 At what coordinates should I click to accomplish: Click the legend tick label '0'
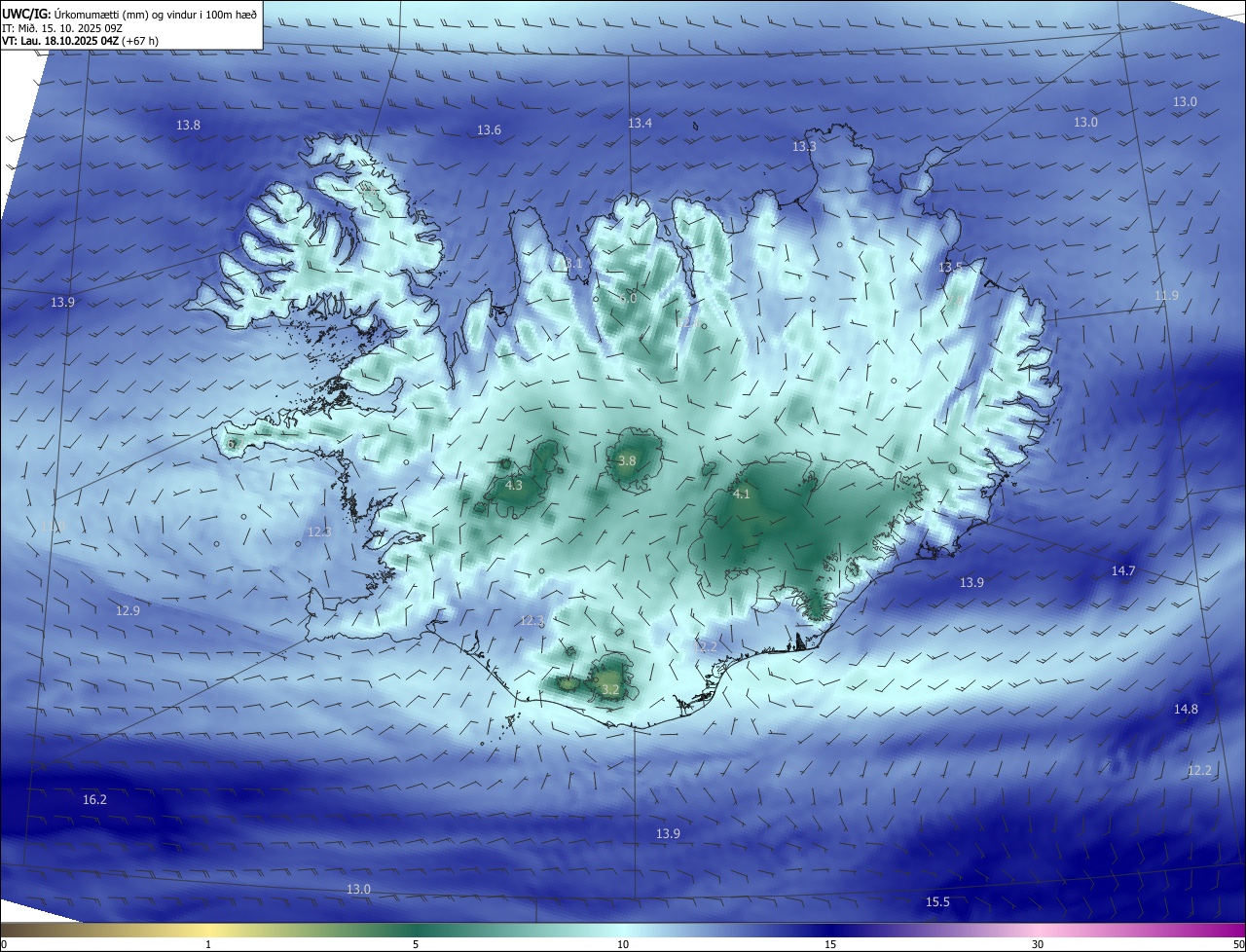4,944
